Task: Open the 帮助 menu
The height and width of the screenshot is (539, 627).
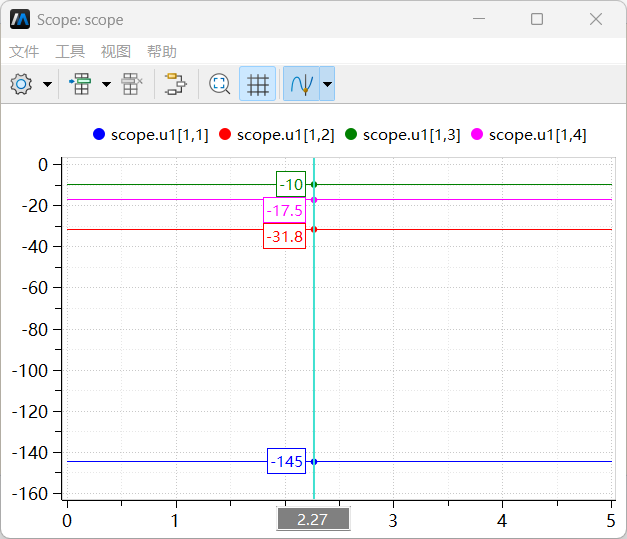Action: click(x=162, y=52)
